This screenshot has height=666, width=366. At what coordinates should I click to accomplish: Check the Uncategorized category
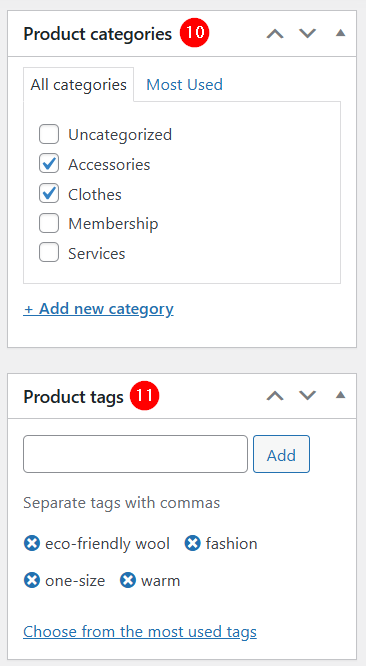pos(49,135)
